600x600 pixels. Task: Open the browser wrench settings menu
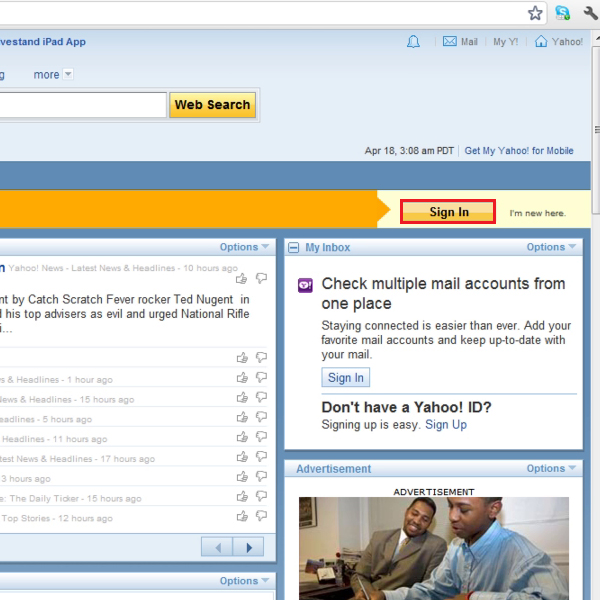tap(590, 13)
